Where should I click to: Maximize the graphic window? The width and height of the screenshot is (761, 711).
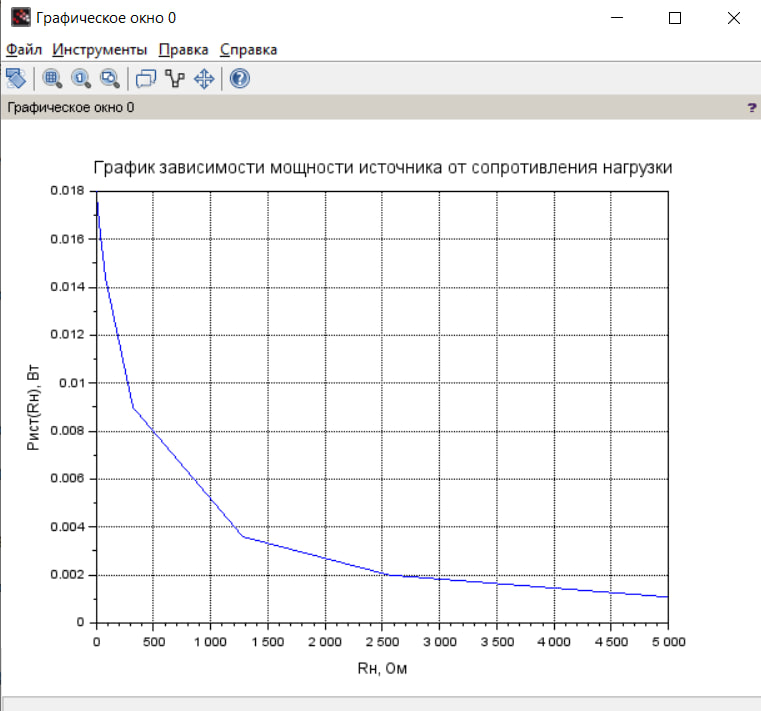click(675, 18)
